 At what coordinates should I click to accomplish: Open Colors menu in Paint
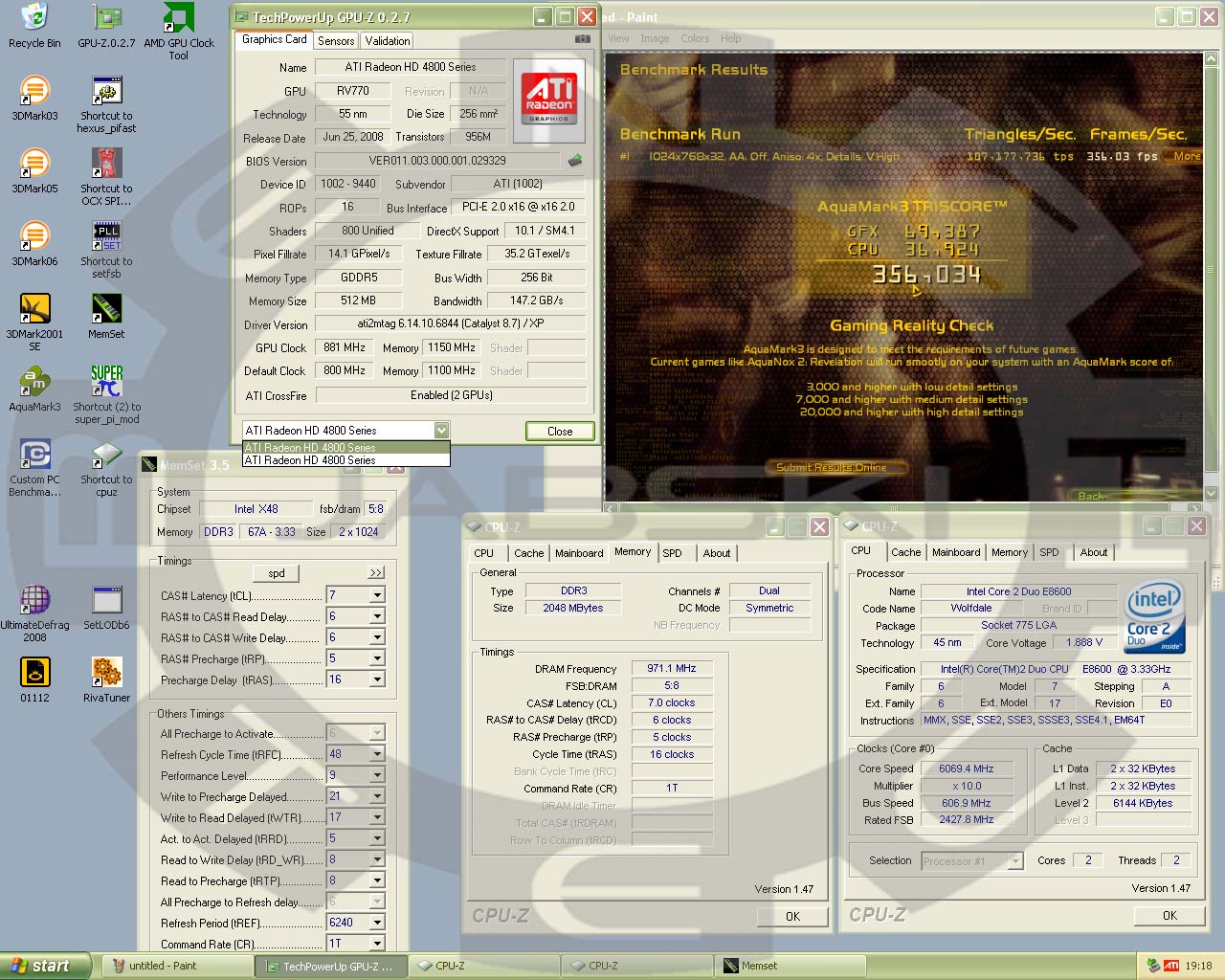click(x=695, y=38)
